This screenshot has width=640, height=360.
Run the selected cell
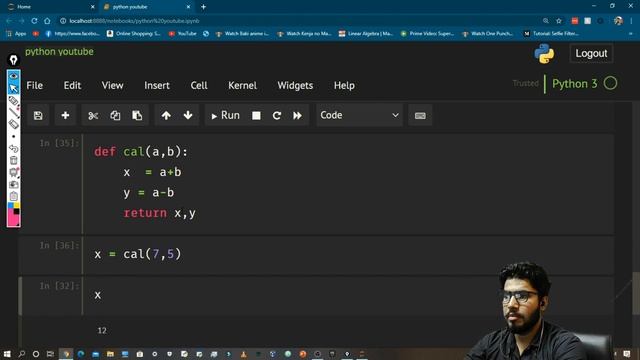[225, 116]
